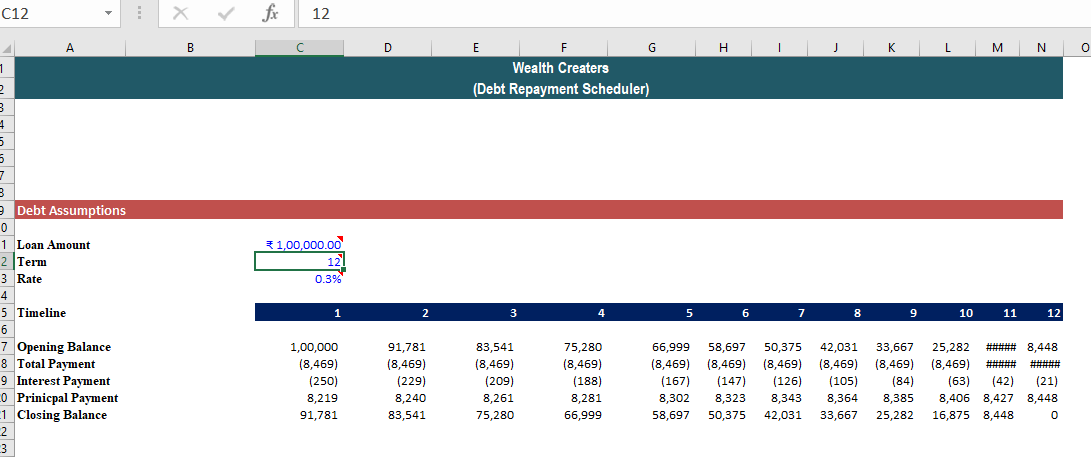Image resolution: width=1091 pixels, height=457 pixels.
Task: Click the Interest Payment row label
Action: point(63,381)
